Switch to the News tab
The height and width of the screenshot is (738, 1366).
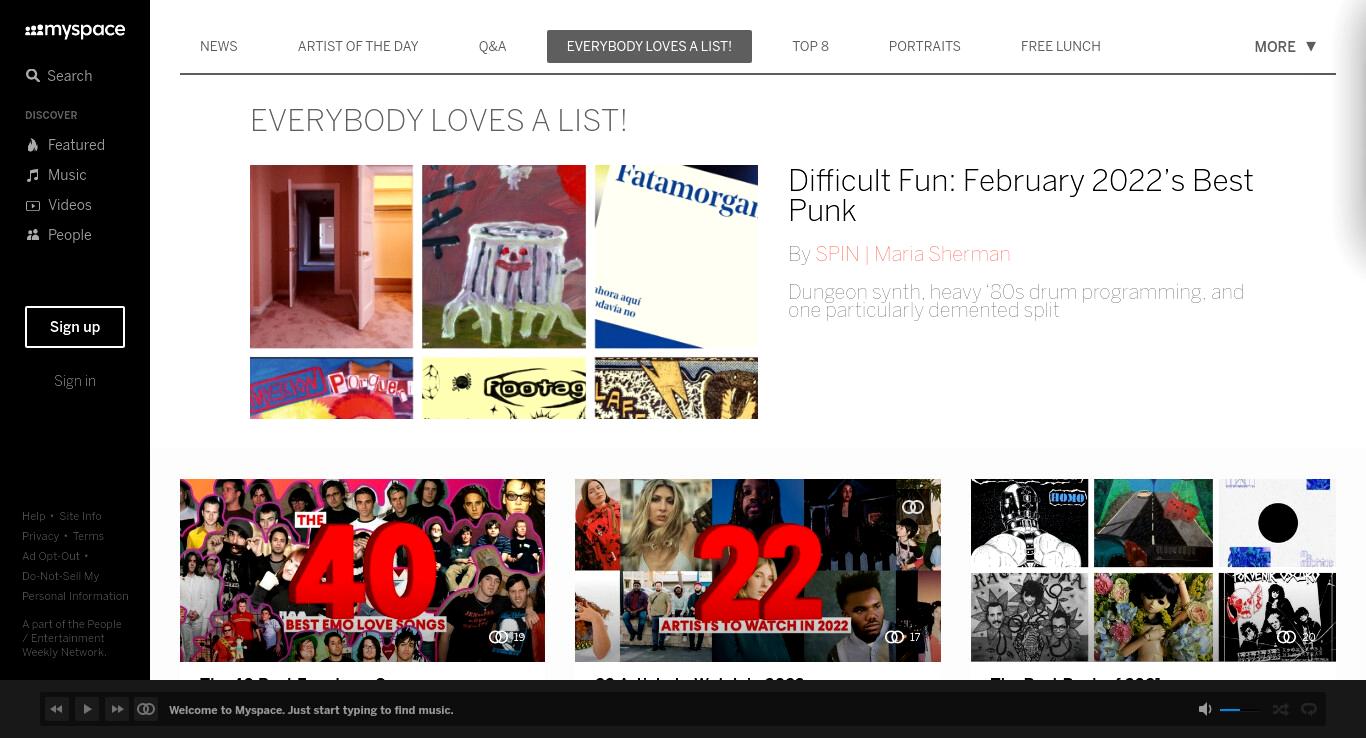pyautogui.click(x=218, y=46)
